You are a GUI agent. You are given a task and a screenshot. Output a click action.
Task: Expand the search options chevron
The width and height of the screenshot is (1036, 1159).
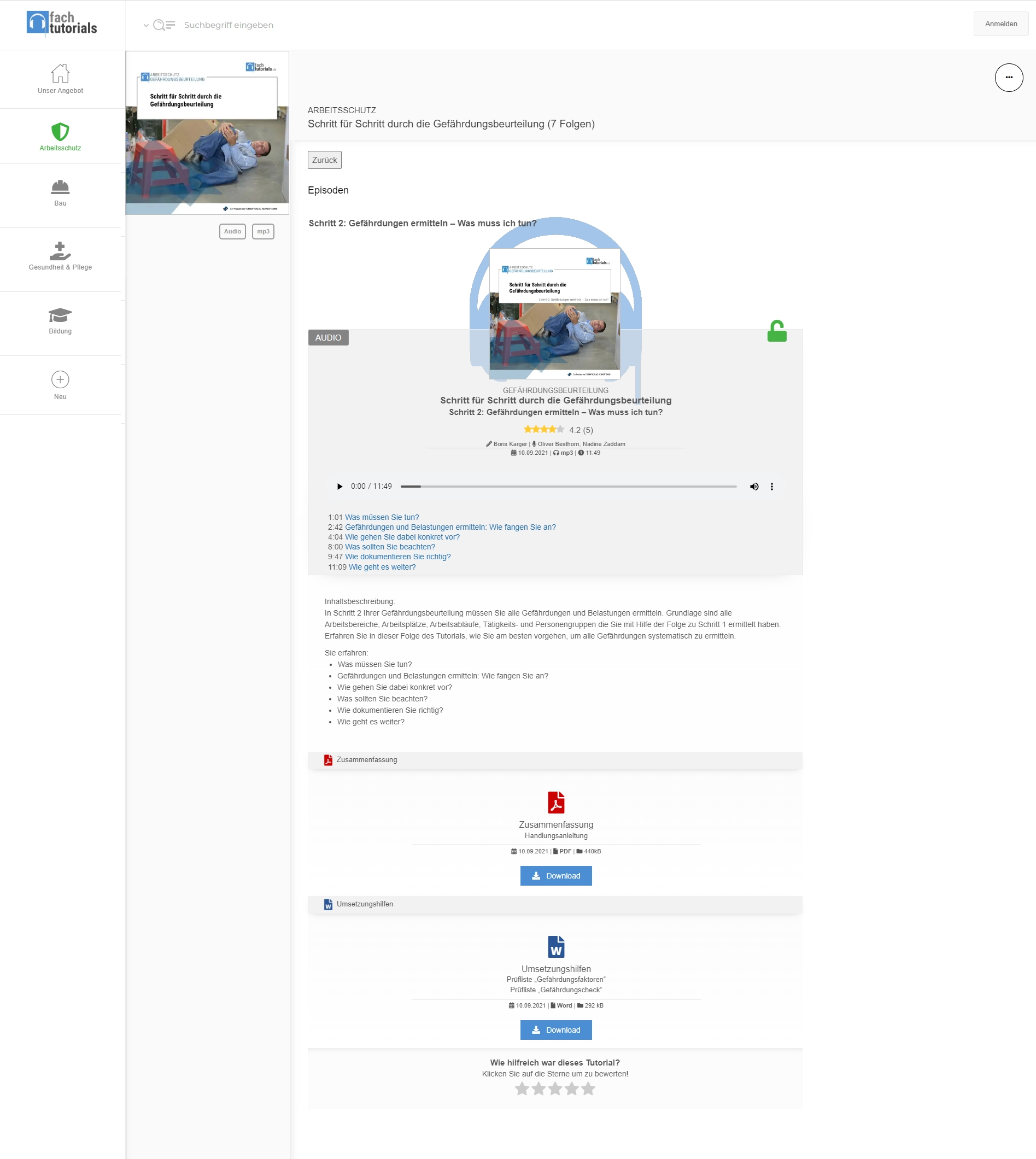pos(147,25)
